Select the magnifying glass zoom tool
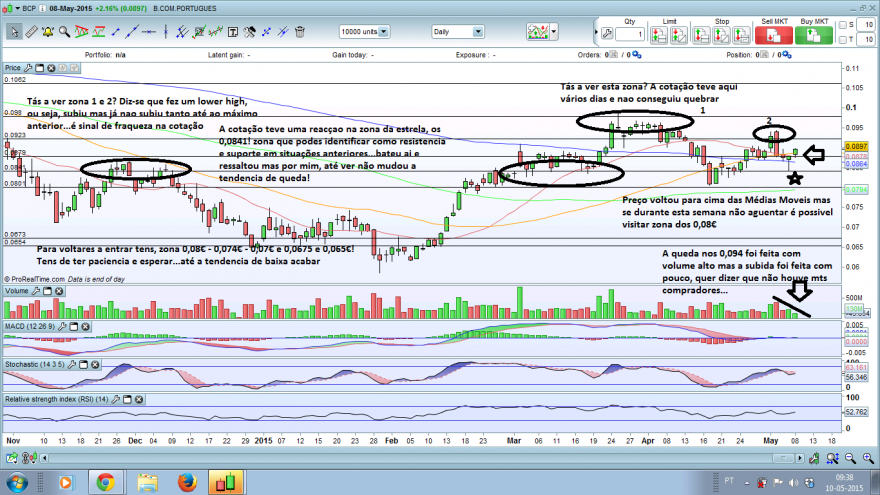This screenshot has height=495, width=880. [x=65, y=32]
